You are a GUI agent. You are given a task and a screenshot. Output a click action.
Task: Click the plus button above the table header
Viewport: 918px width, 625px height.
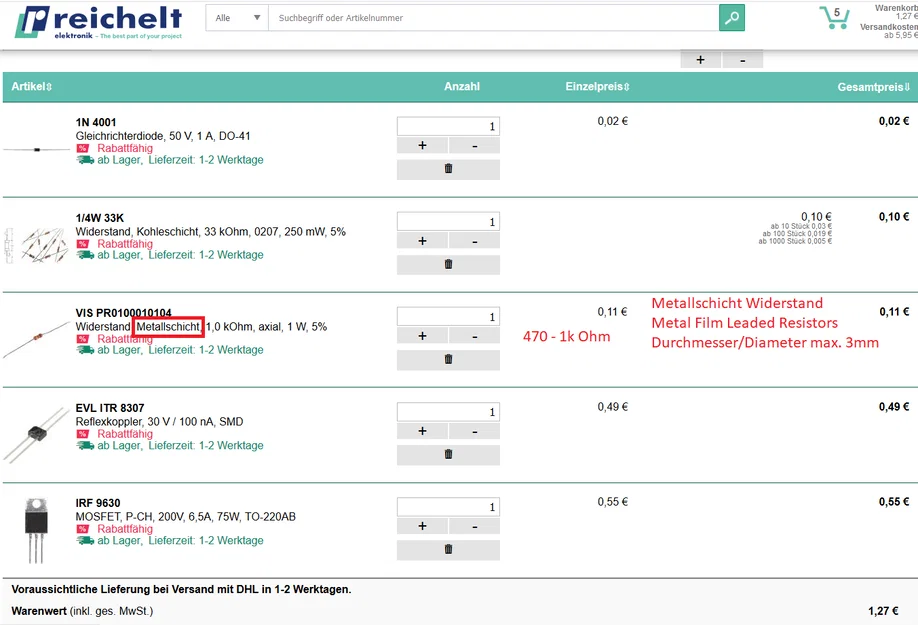[700, 60]
